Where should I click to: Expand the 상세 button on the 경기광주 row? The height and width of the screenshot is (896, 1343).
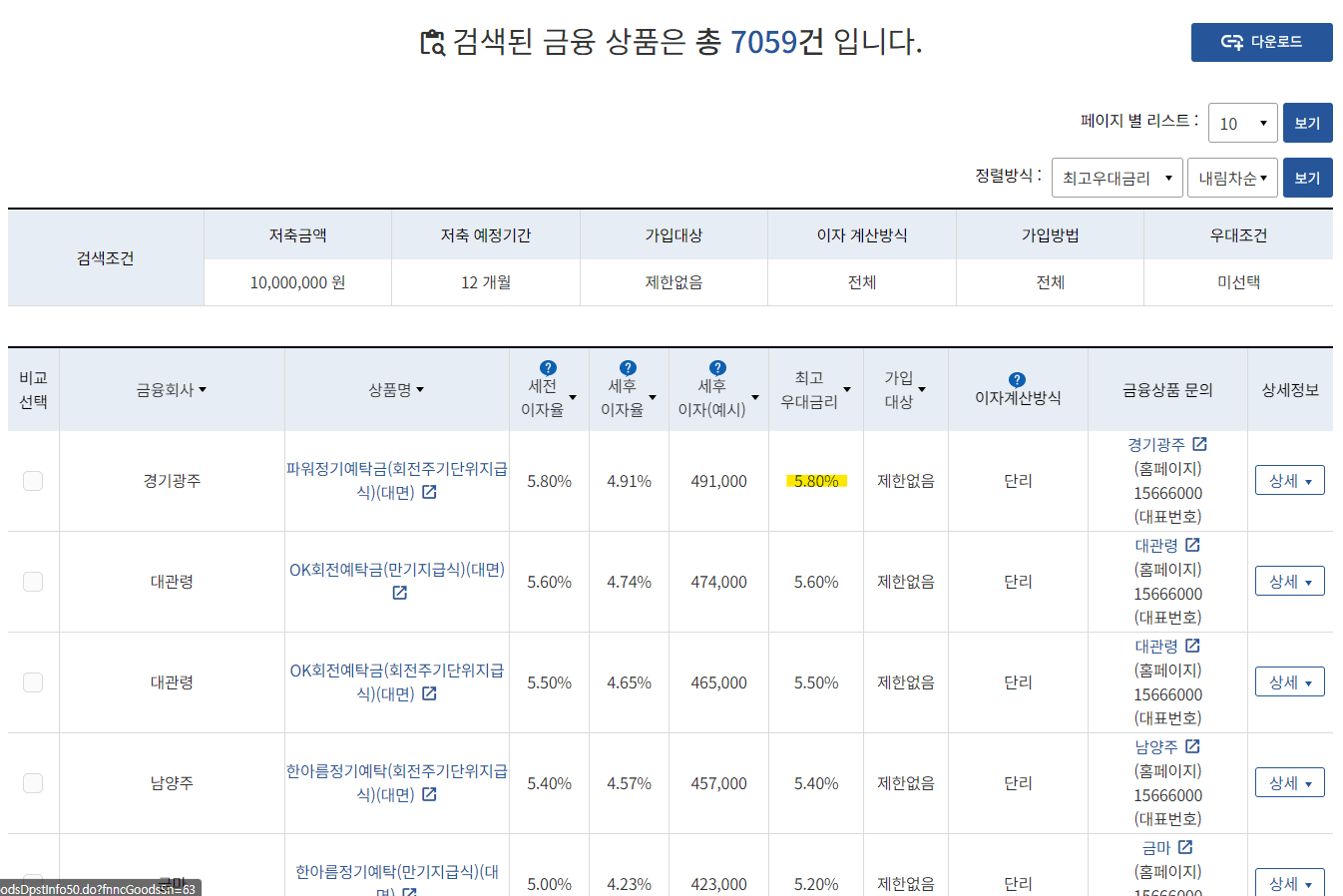click(x=1289, y=480)
